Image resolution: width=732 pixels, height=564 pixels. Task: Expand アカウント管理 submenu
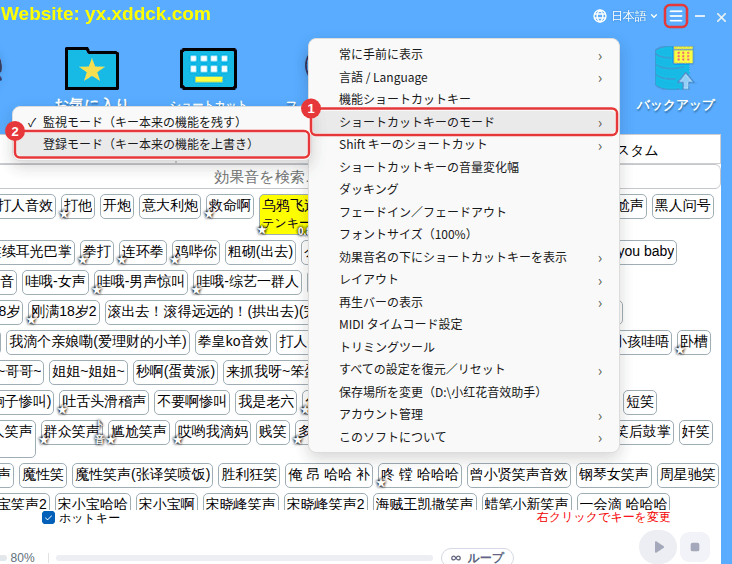coord(464,415)
